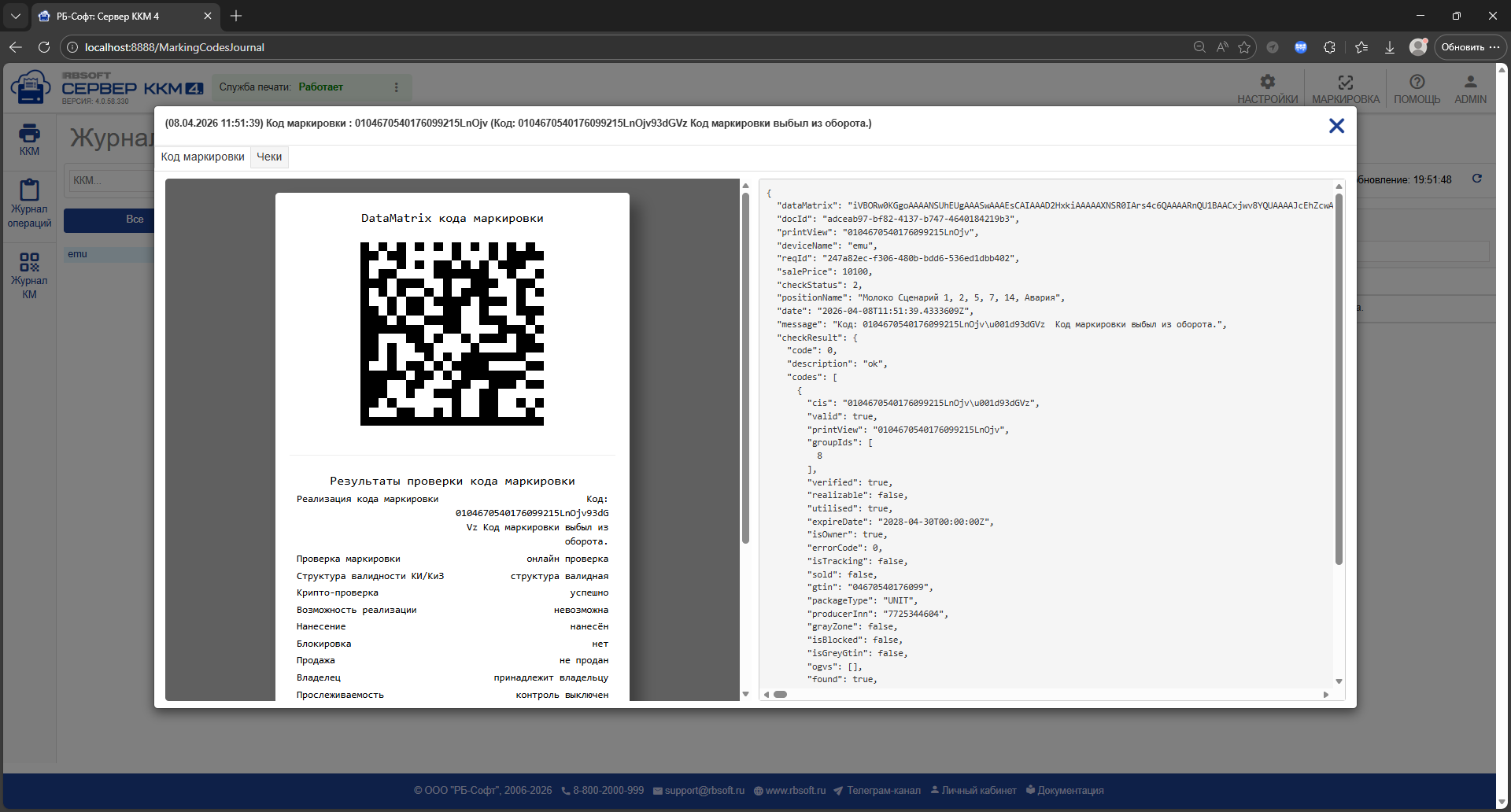Screen dimensions: 1511x812
Task: Switch to the Чеки tab
Action: pos(269,157)
